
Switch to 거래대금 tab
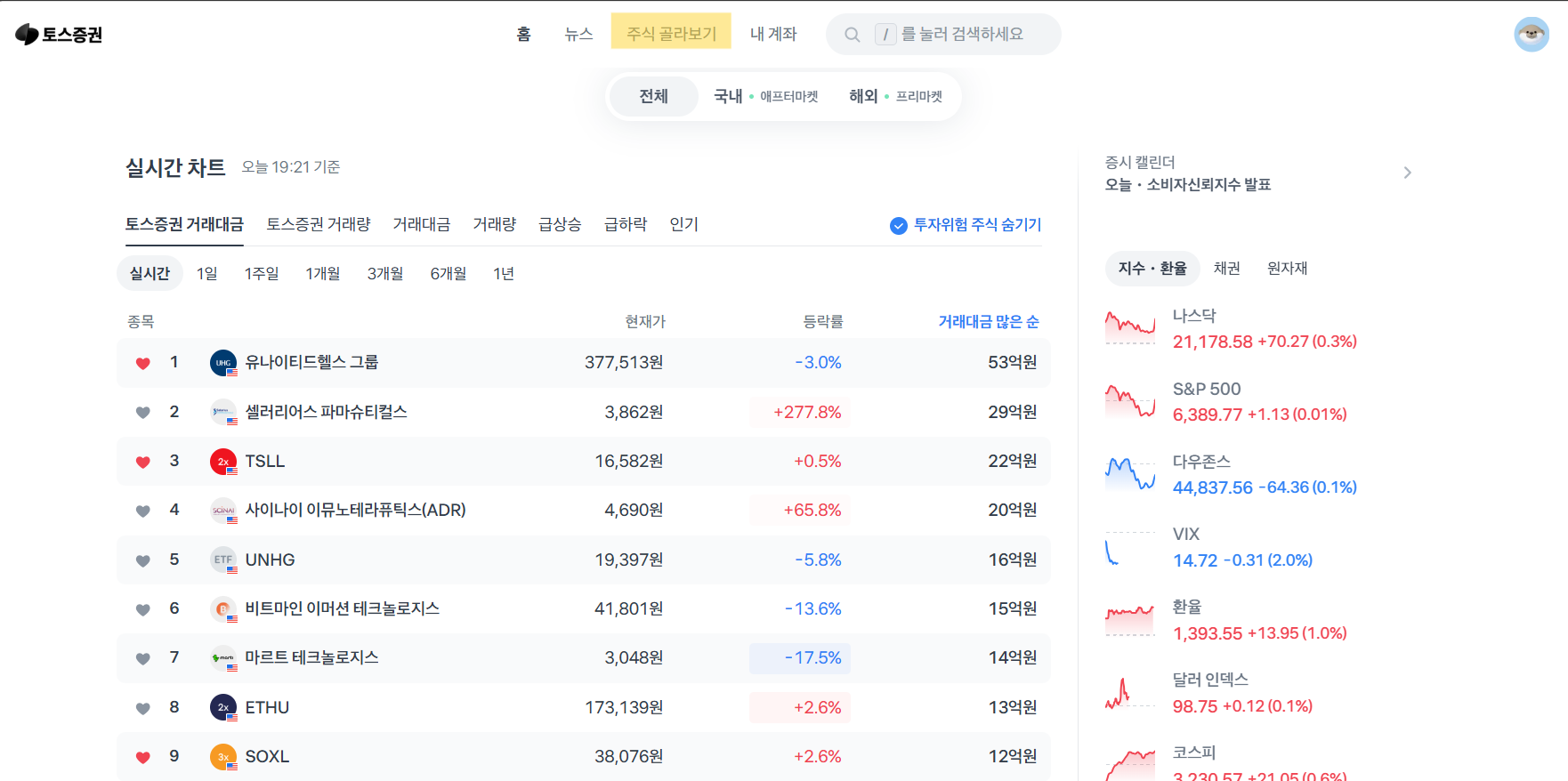point(422,224)
